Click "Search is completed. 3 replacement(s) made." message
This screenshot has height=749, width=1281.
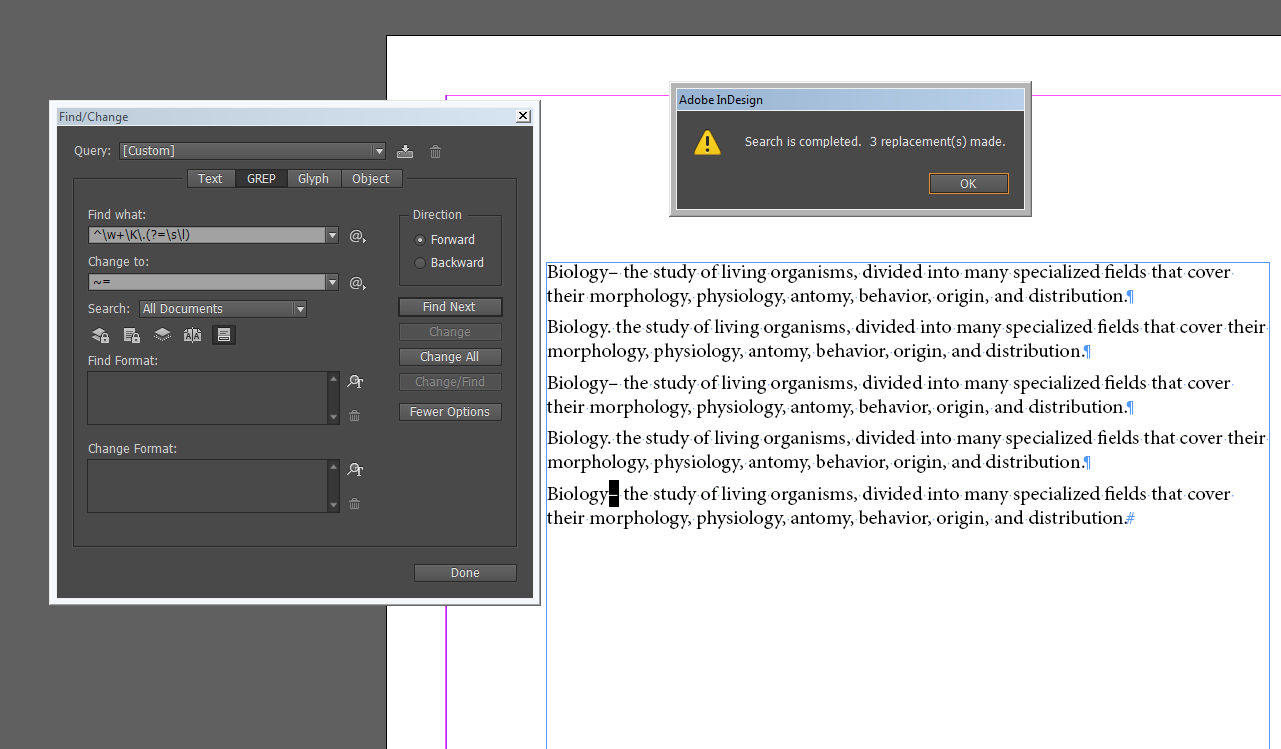point(875,142)
